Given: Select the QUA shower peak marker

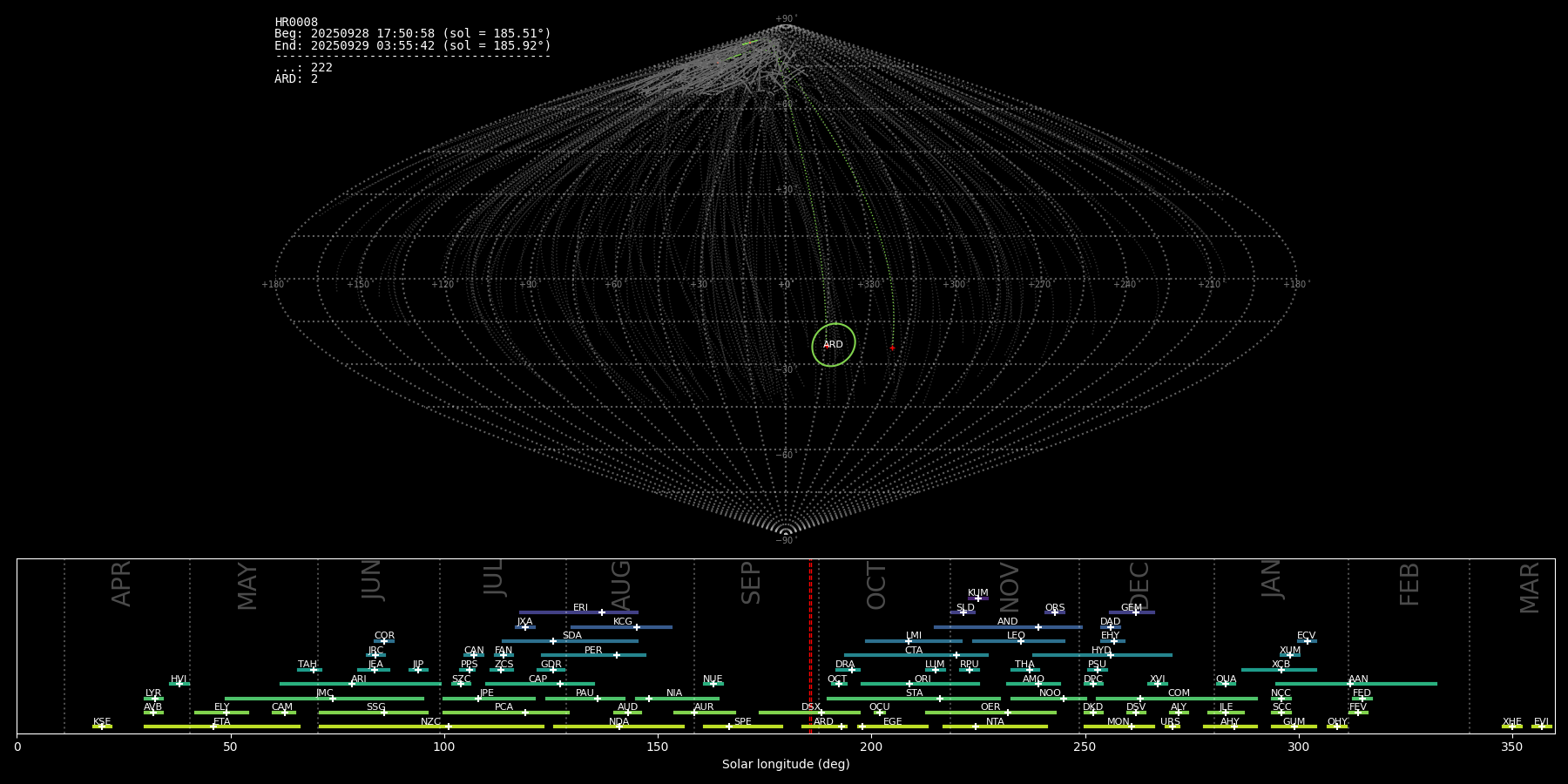Looking at the screenshot, I should click(1226, 684).
